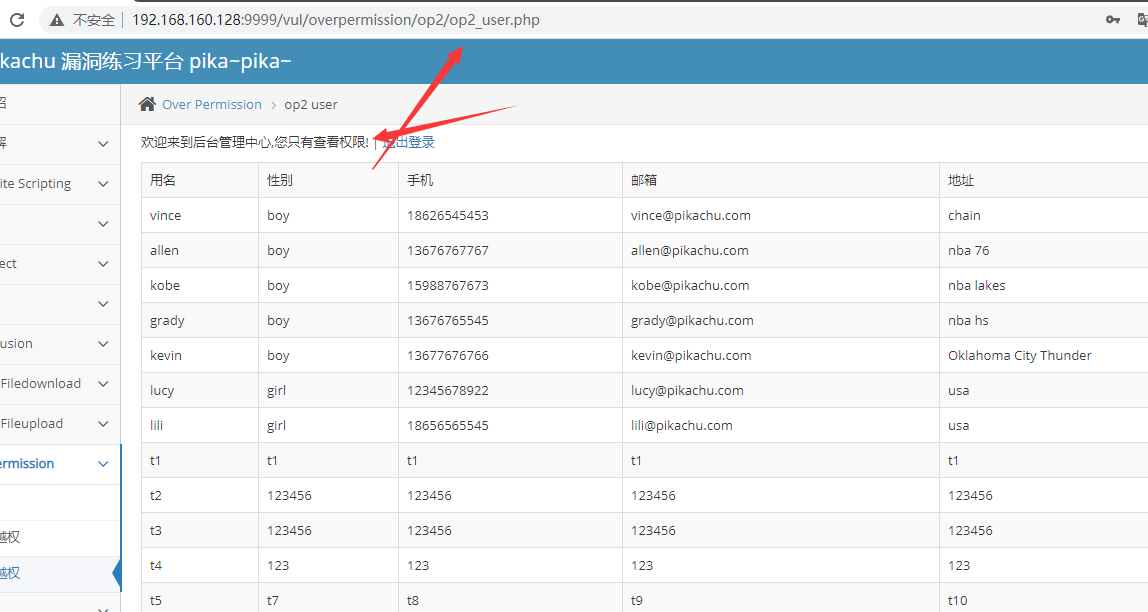The width and height of the screenshot is (1148, 612).
Task: Click phone number 13676765545
Action: [448, 321]
